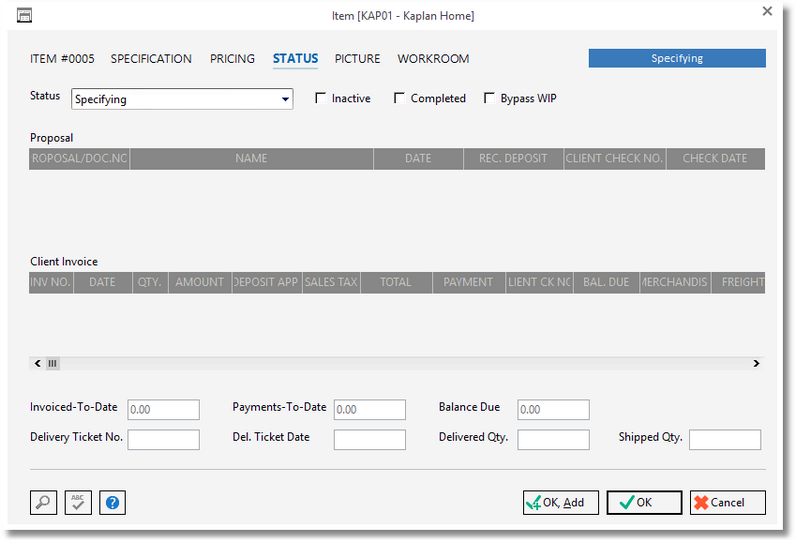Screen dimensions: 796x543
Task: Open the WORKROOM tab
Action: click(x=433, y=59)
